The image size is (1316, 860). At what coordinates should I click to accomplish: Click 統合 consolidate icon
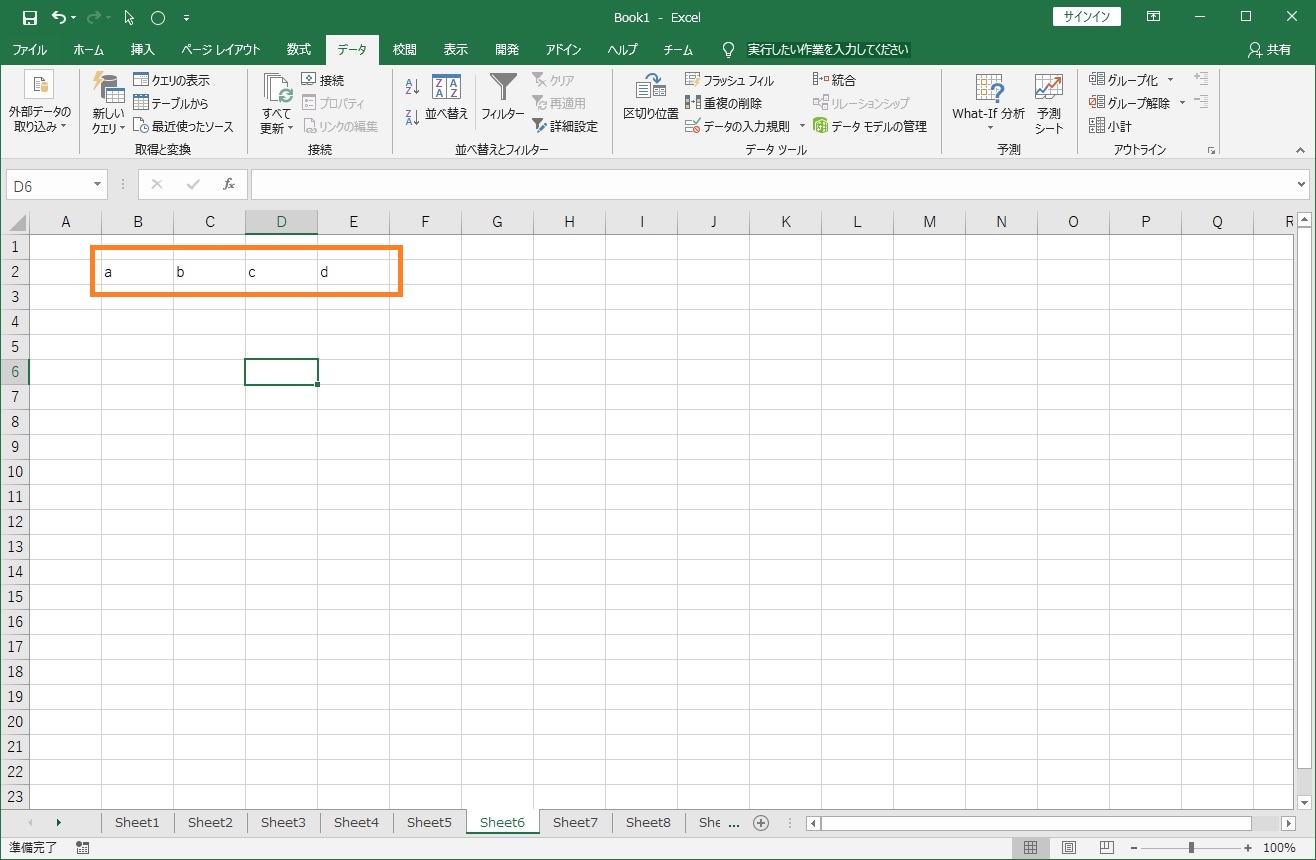point(821,80)
